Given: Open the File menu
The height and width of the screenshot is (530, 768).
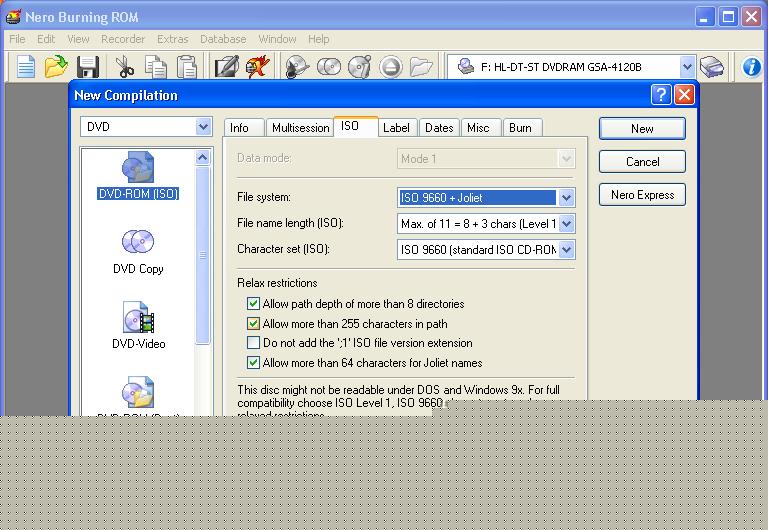Looking at the screenshot, I should (17, 39).
